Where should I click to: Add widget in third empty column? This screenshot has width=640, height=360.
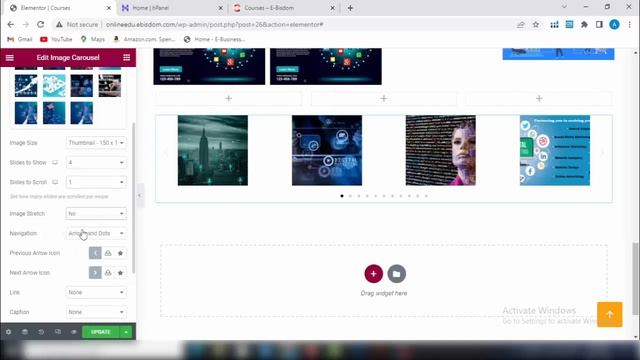(x=539, y=98)
